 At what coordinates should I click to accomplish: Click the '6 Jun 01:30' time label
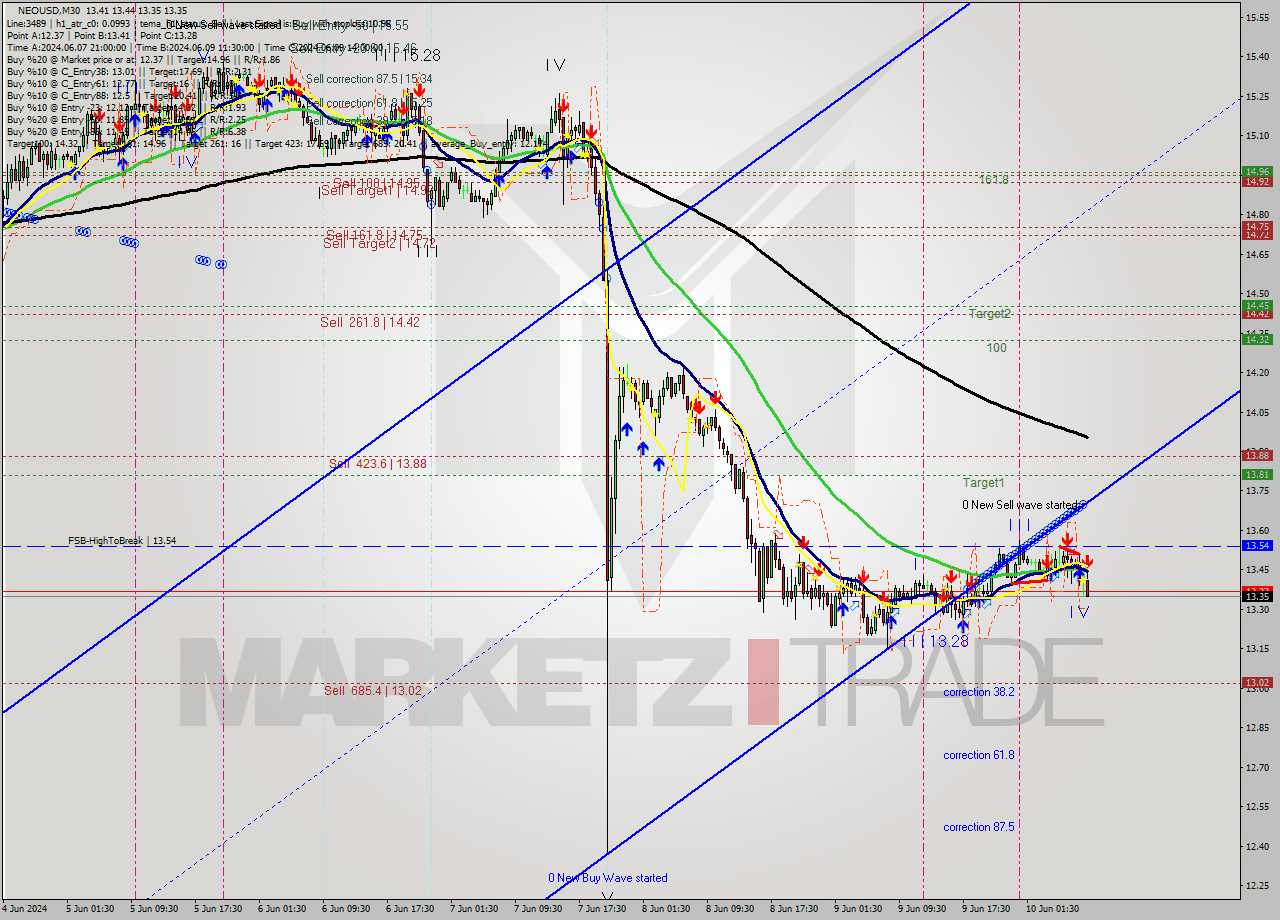[281, 909]
